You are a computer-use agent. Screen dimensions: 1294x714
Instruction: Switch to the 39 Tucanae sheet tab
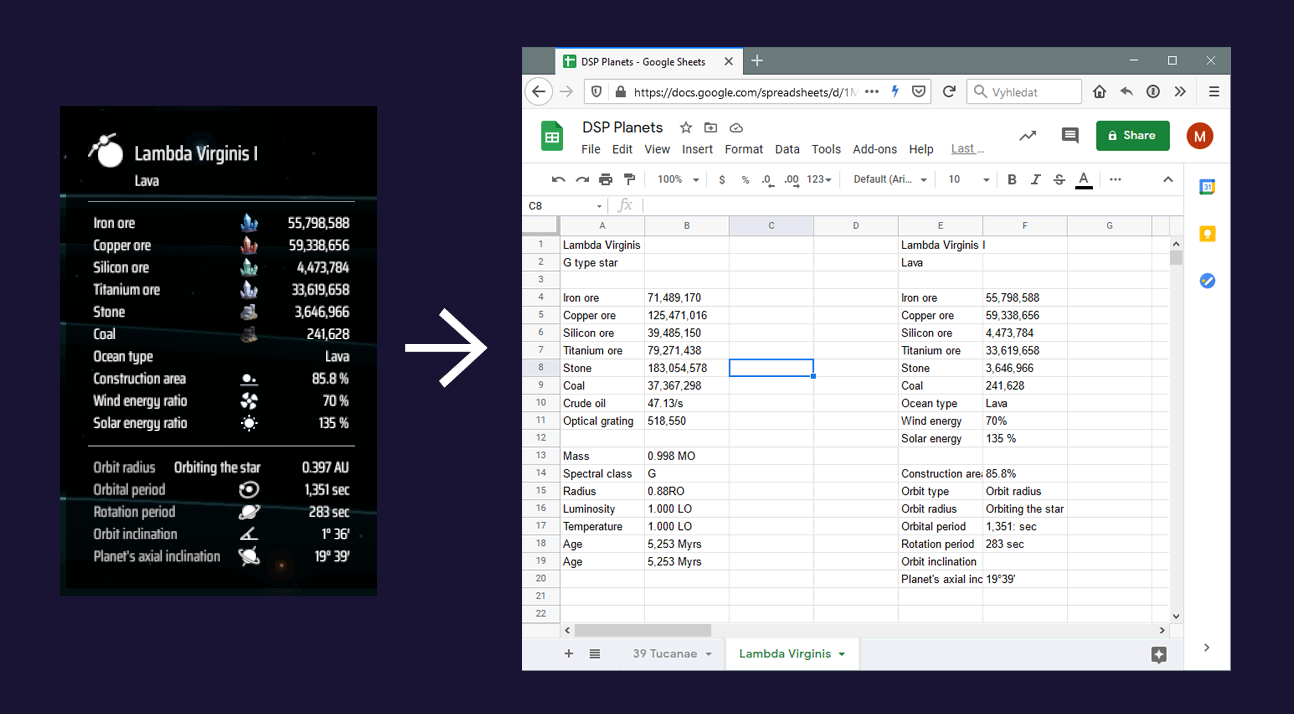671,654
